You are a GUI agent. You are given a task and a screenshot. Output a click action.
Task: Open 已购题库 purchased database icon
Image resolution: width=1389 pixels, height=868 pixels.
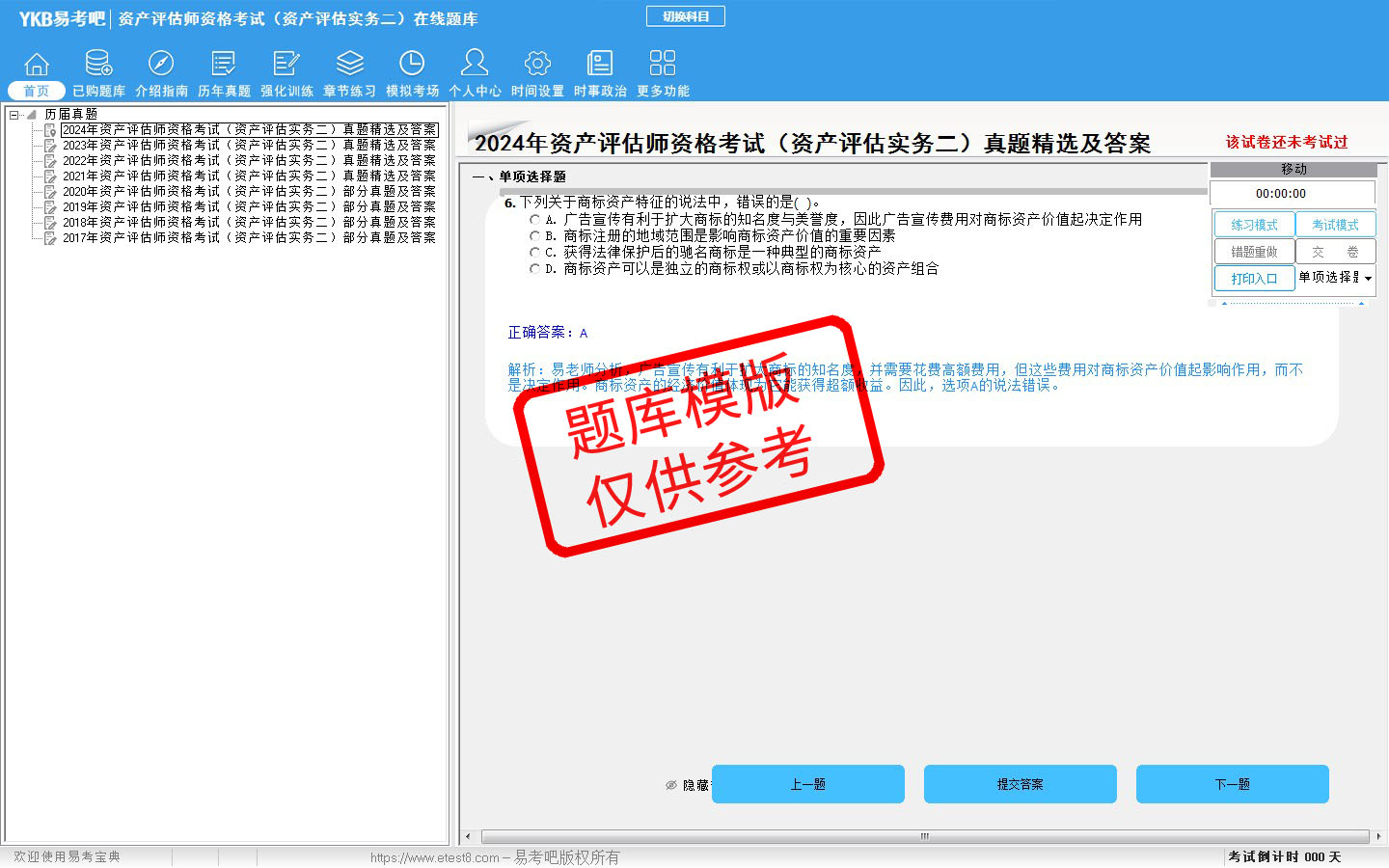click(98, 65)
